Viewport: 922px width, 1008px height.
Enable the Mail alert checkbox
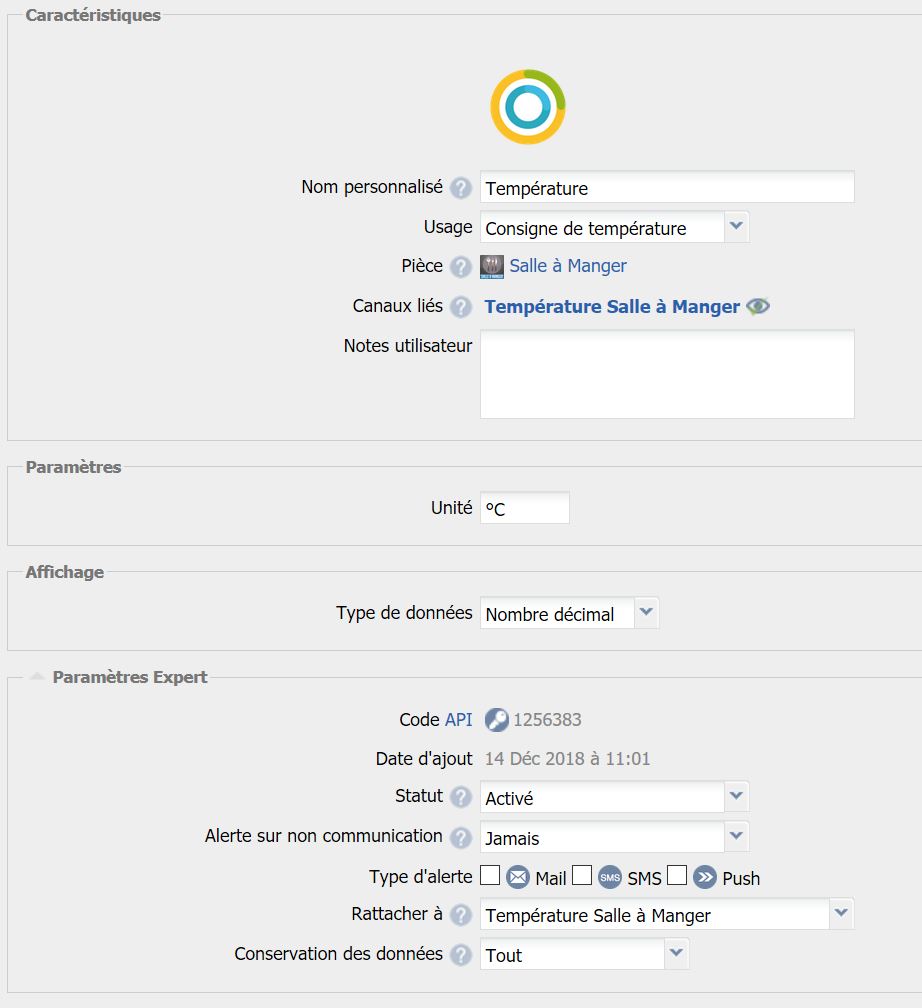pyautogui.click(x=490, y=876)
